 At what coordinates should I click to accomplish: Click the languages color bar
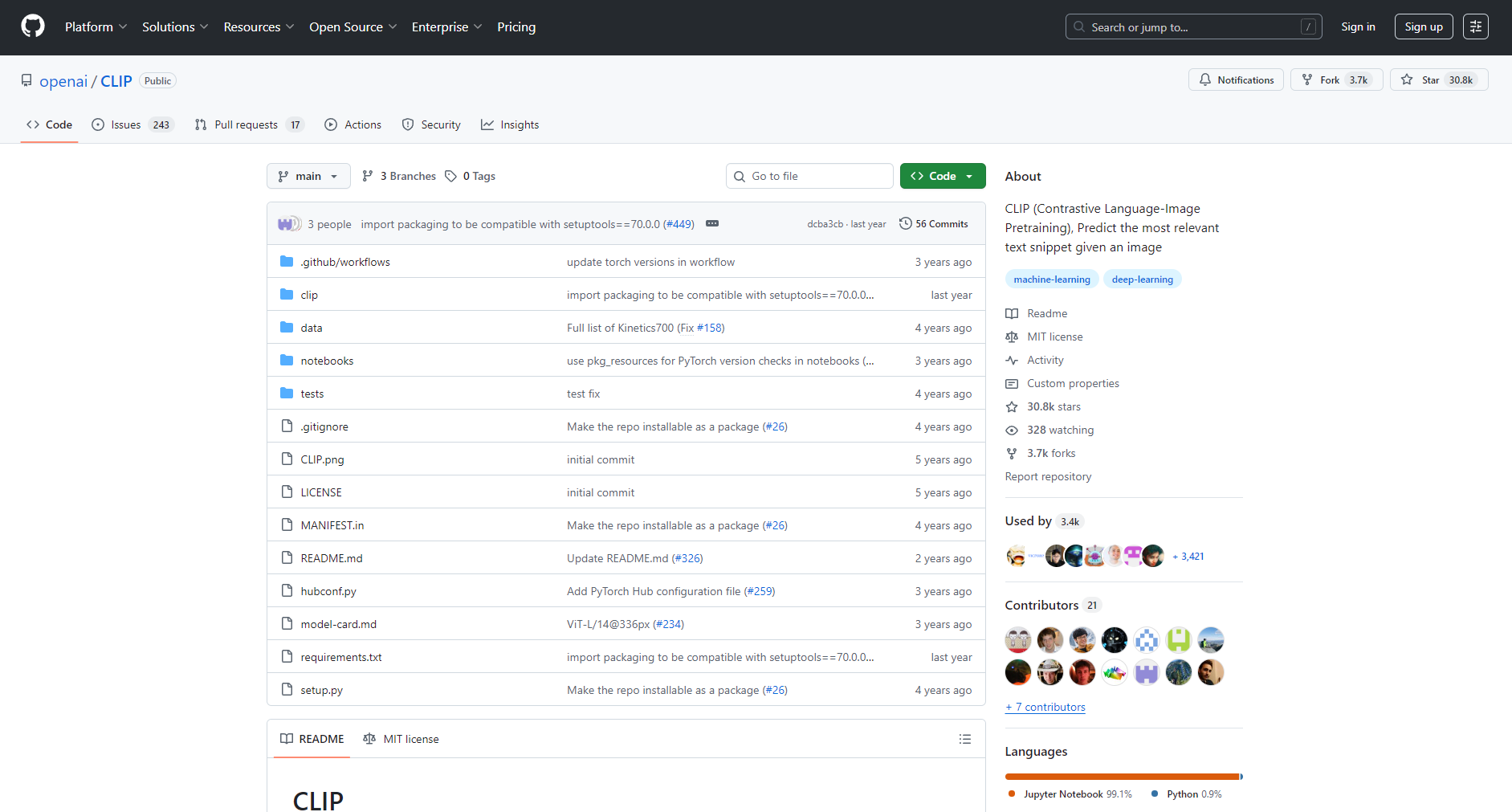(1124, 777)
